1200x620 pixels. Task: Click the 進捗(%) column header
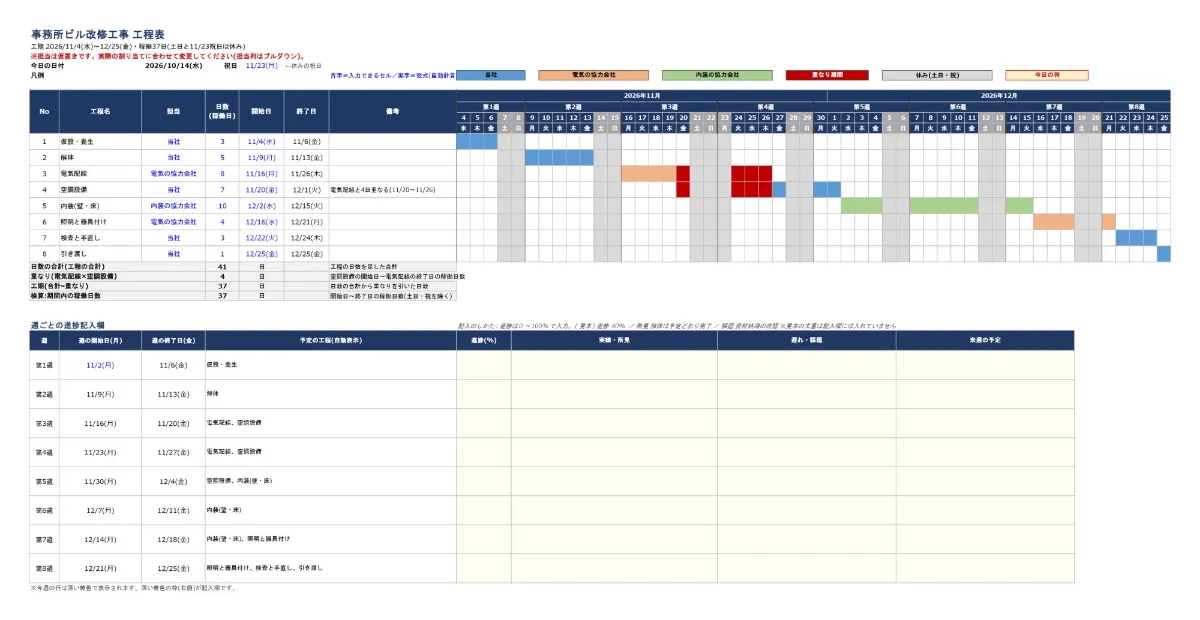(x=484, y=341)
